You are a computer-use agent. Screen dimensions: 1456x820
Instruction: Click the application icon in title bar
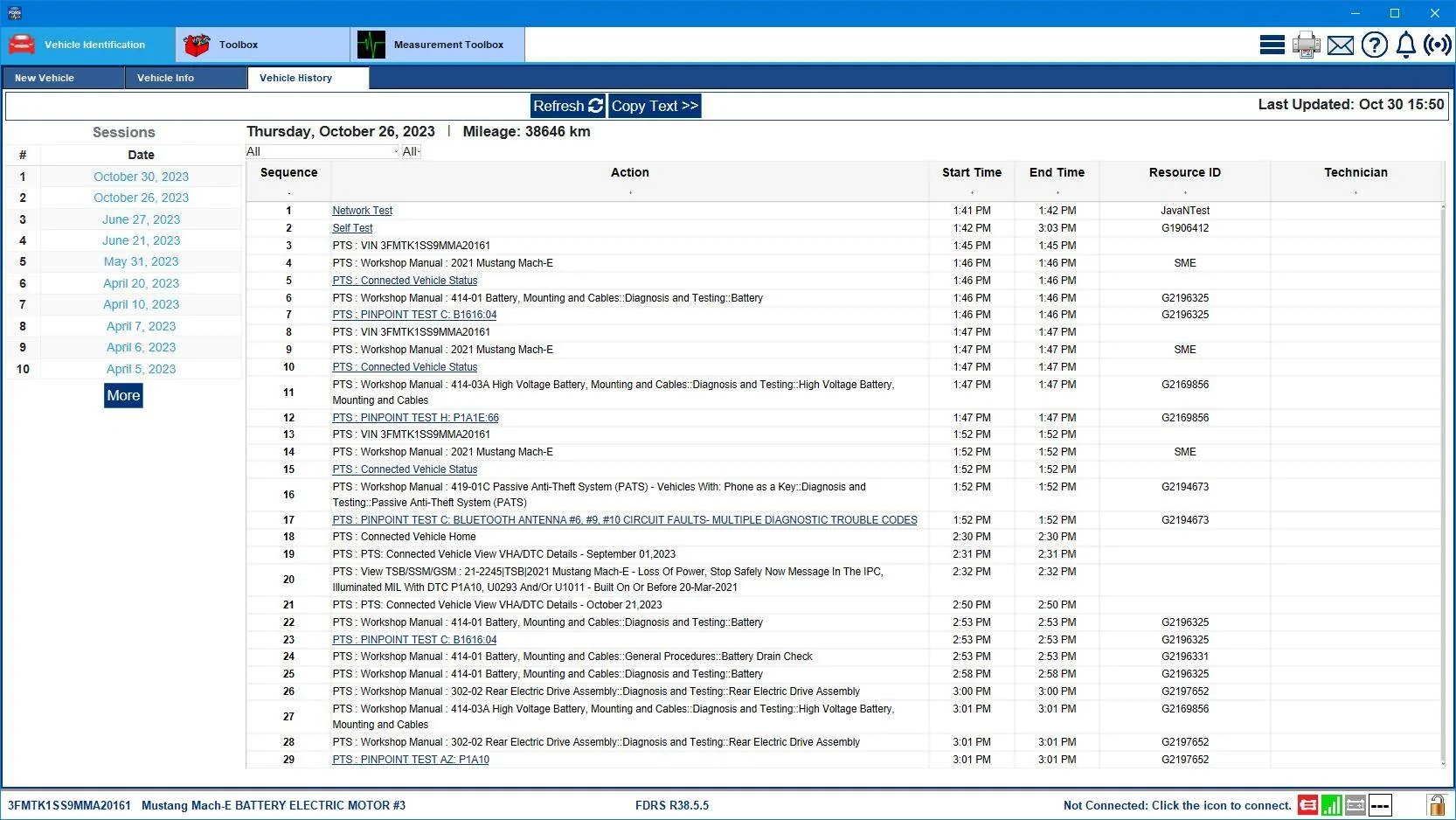click(x=14, y=13)
